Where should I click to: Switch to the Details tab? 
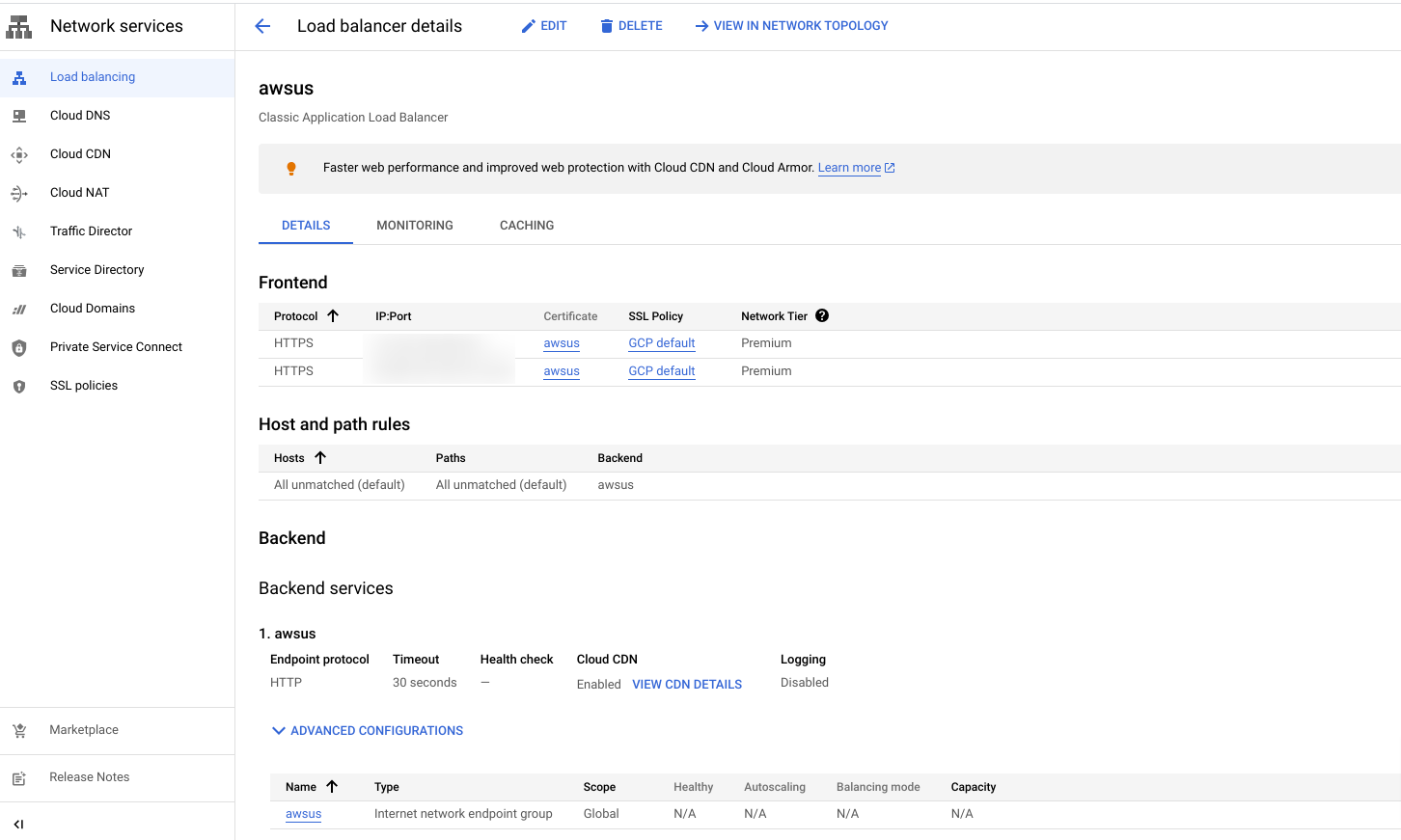[x=306, y=226]
